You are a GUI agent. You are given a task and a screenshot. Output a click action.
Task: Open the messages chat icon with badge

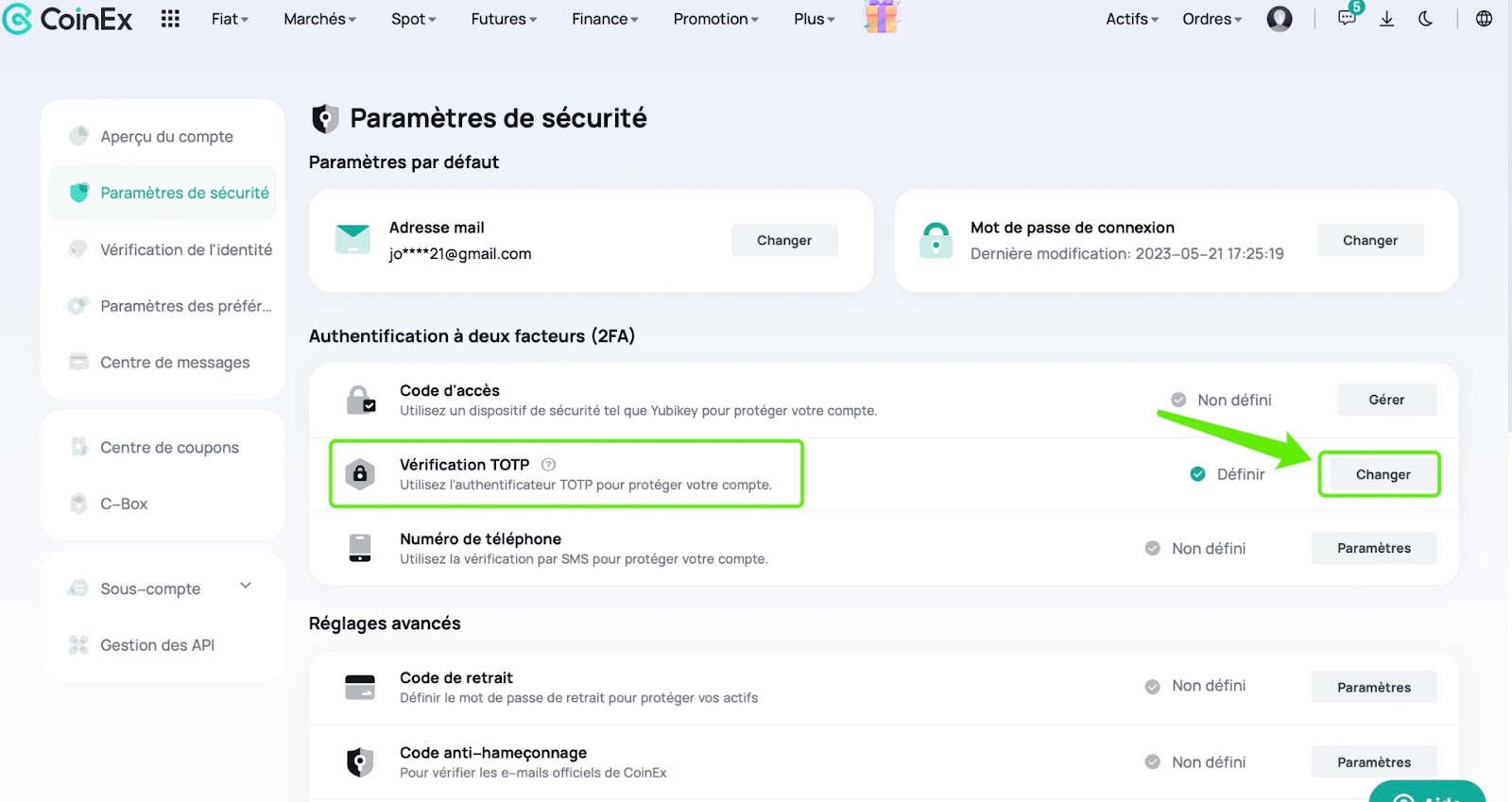(1349, 16)
